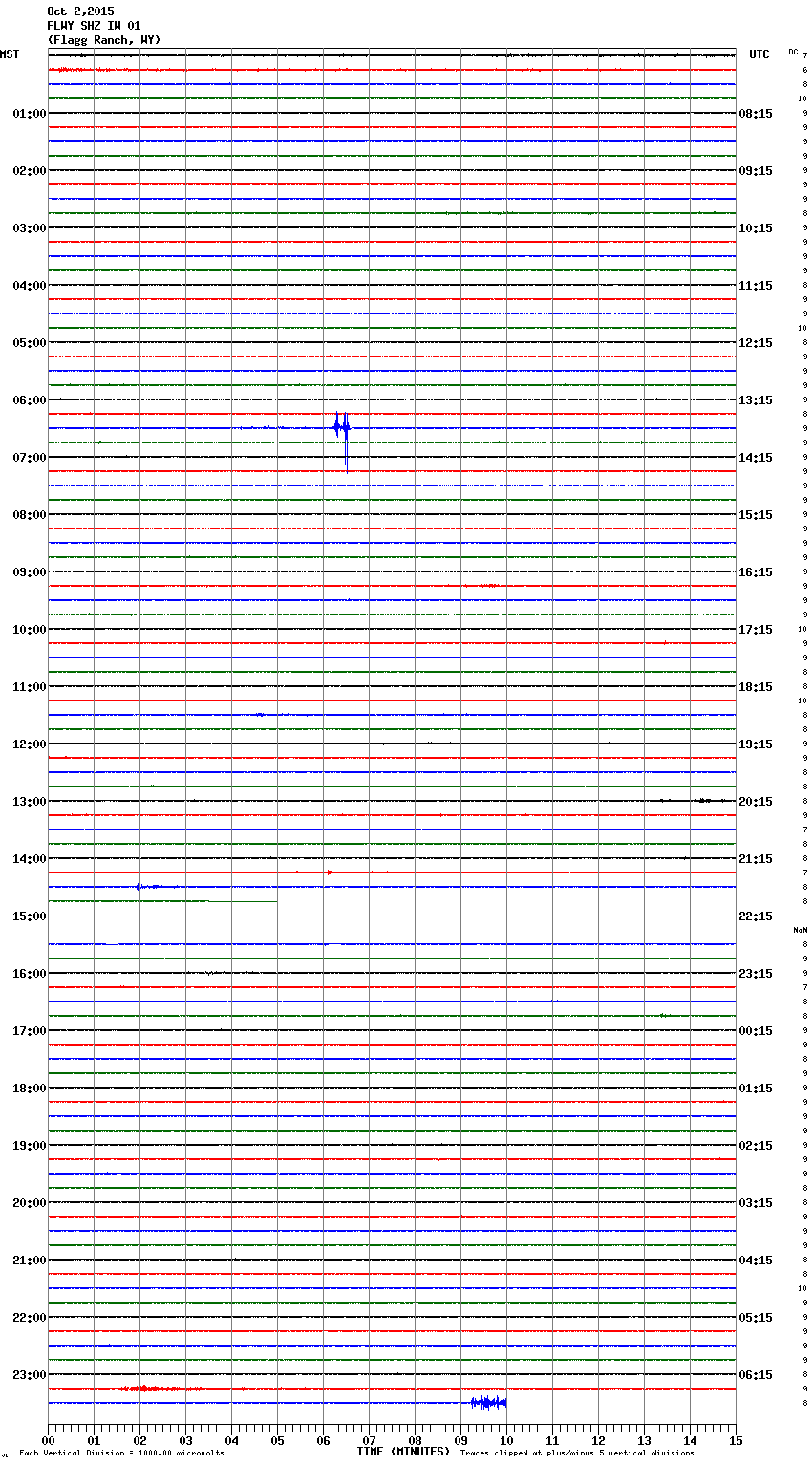Select the MST hour label '15:00'
Image resolution: width=812 pixels, height=1466 pixels.
tap(30, 916)
